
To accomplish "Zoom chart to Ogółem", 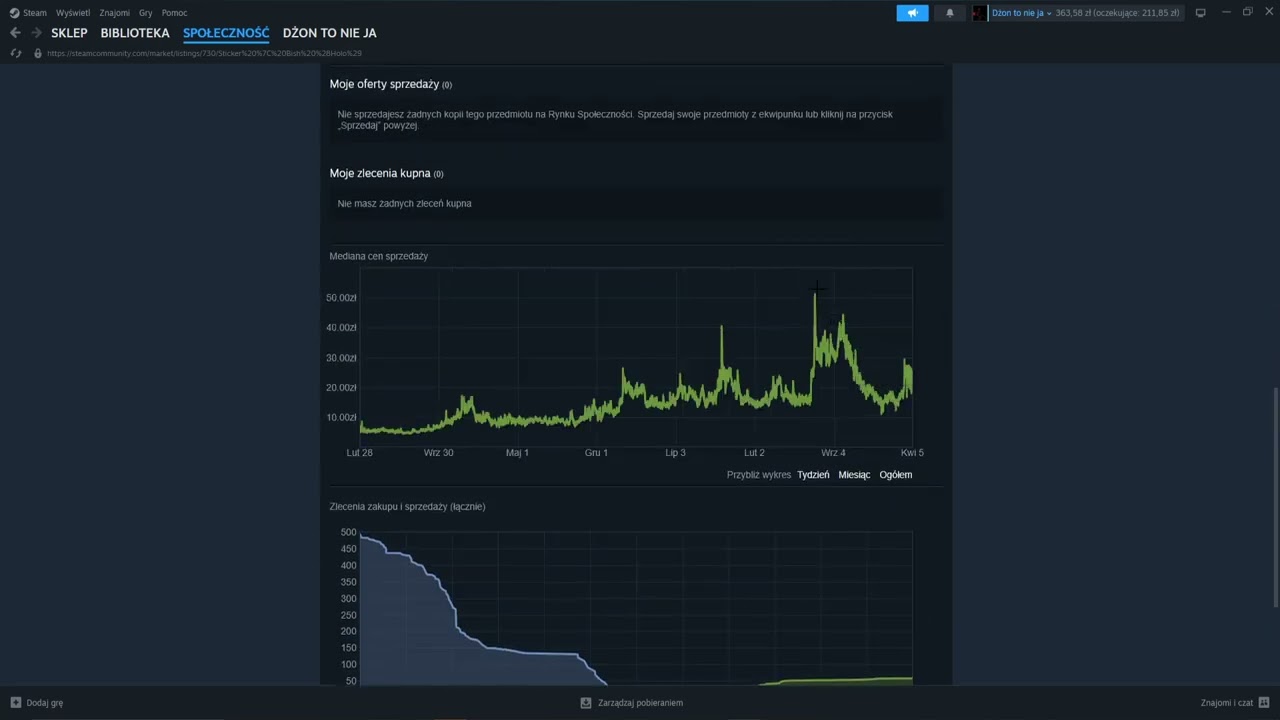I will click(x=895, y=475).
